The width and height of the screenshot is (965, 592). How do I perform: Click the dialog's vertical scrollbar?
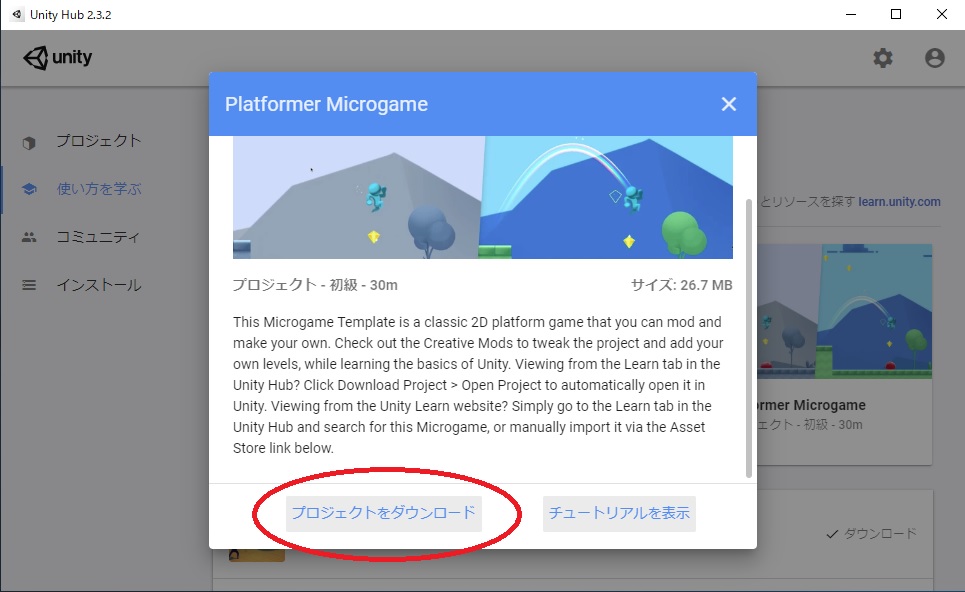748,338
